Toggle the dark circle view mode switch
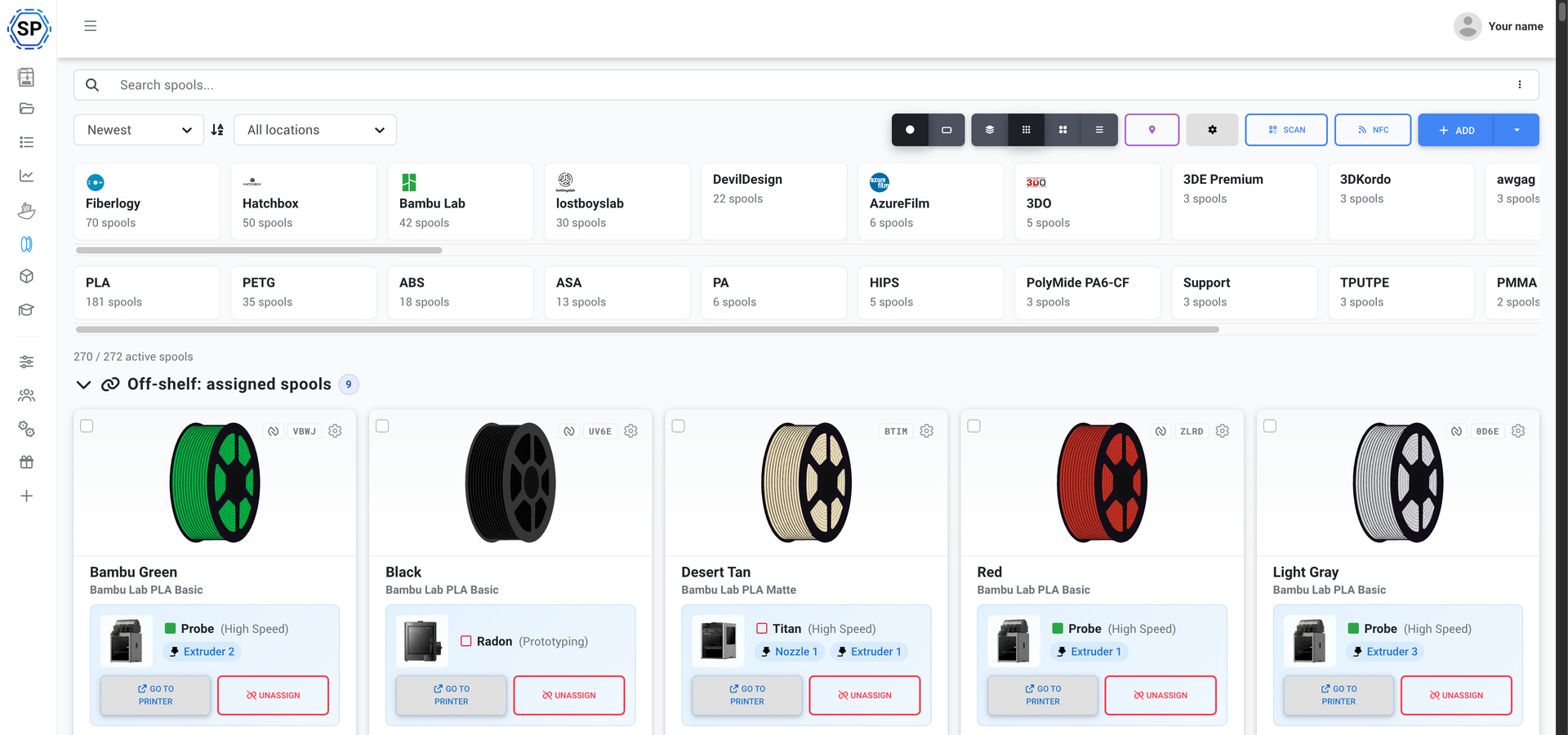 [x=910, y=129]
